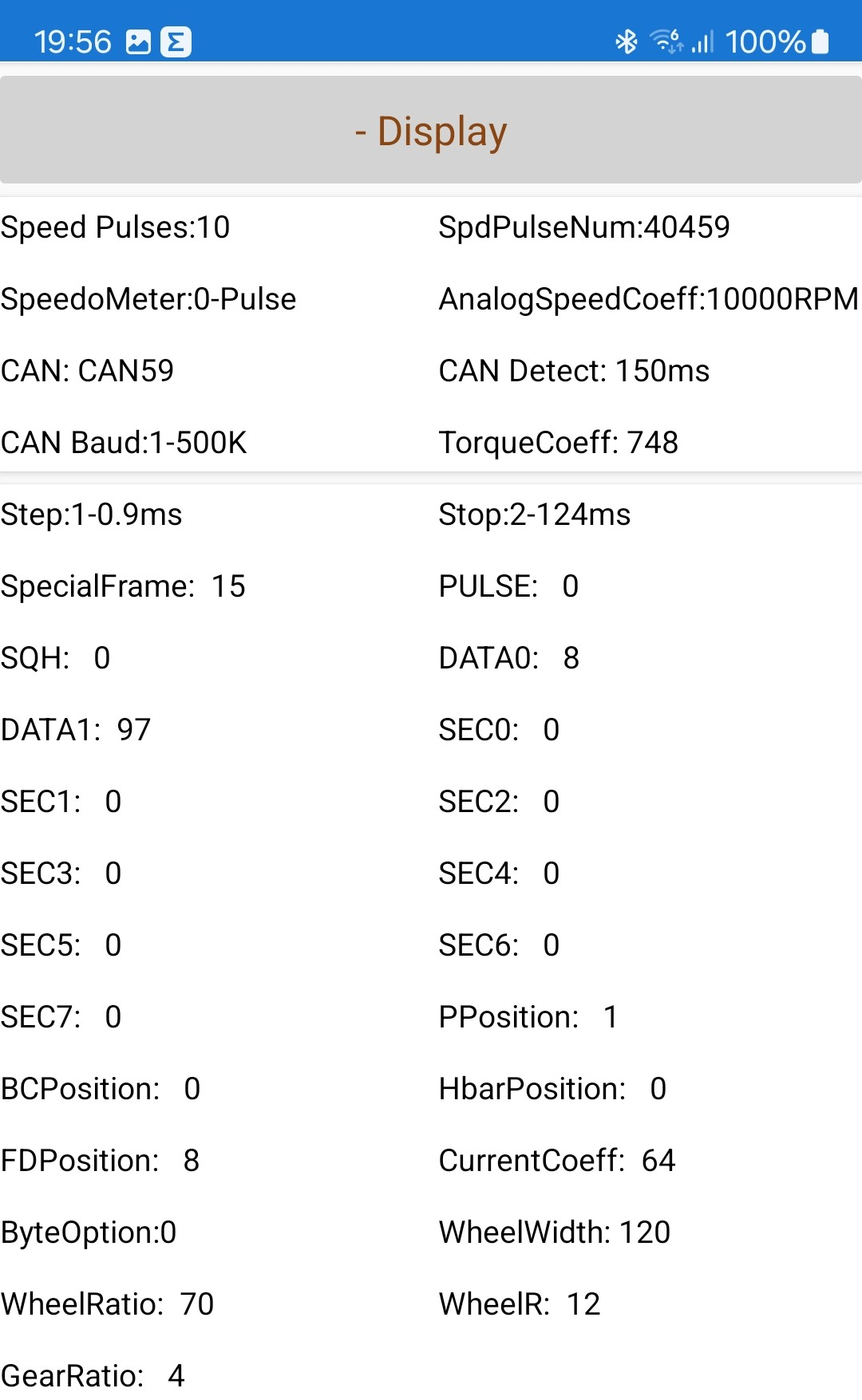
Task: Collapse the Display section header
Action: click(431, 131)
